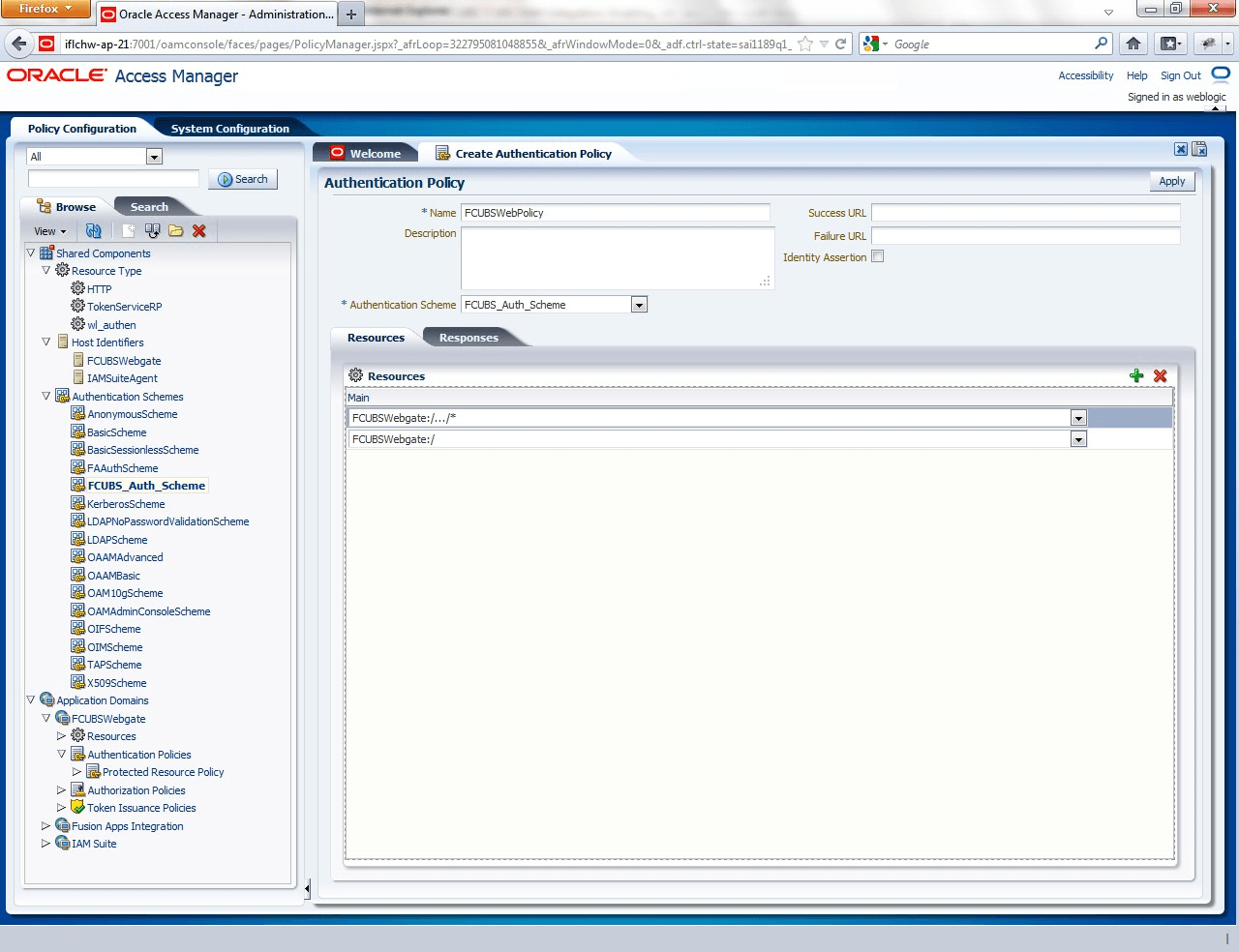Add a resource with the green plus
The height and width of the screenshot is (952, 1239).
coord(1136,376)
